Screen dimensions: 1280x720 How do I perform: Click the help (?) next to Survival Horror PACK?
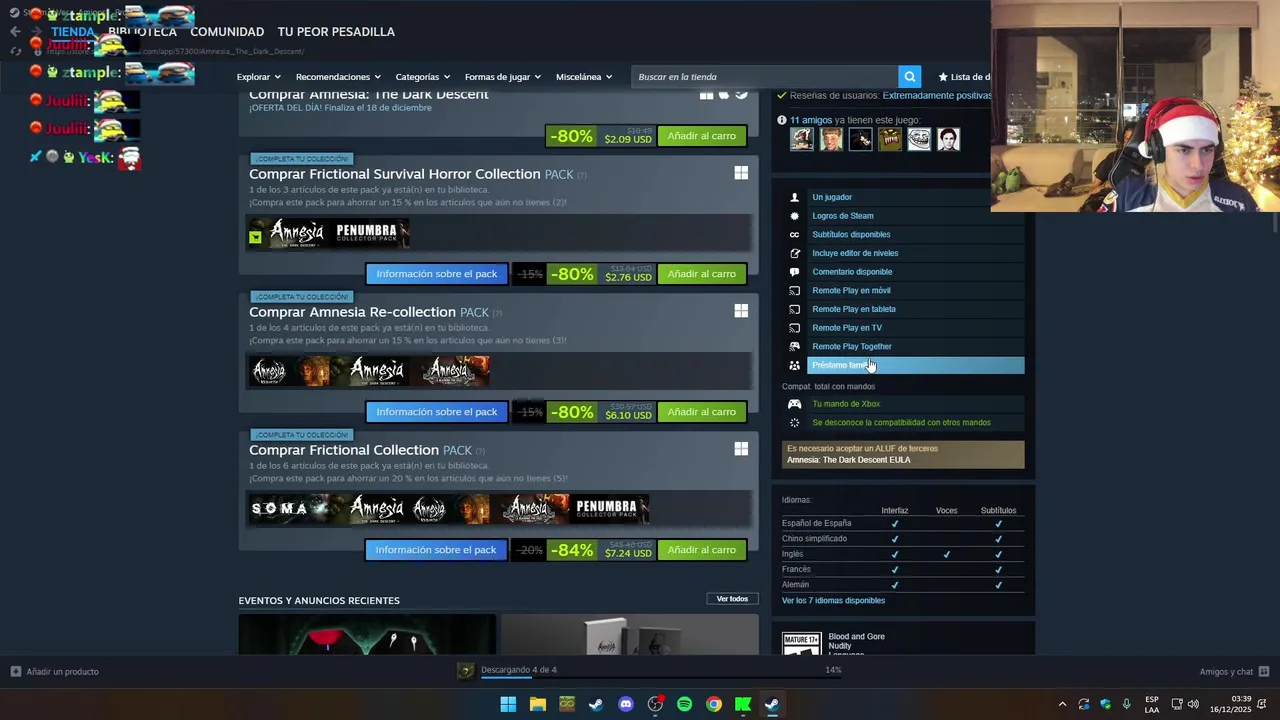(x=582, y=175)
